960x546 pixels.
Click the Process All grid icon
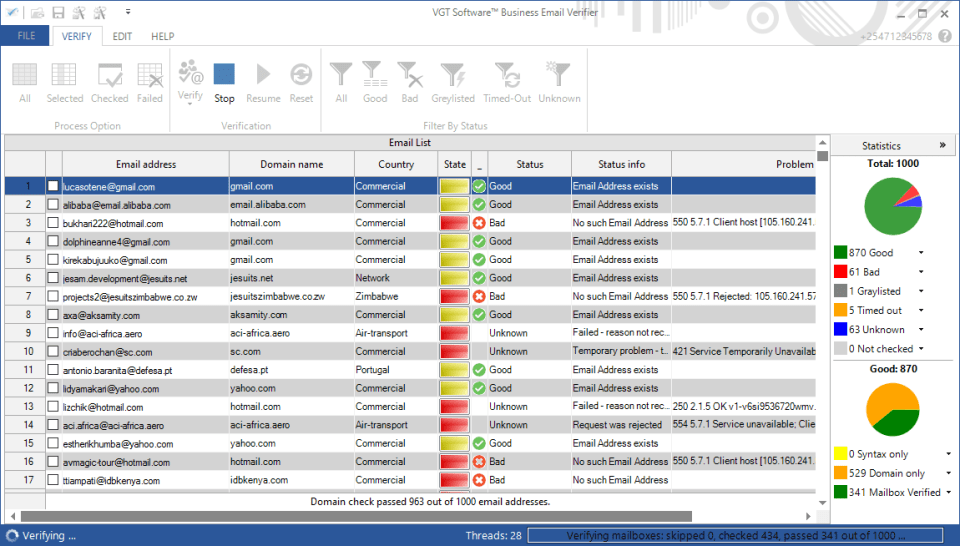[24, 75]
